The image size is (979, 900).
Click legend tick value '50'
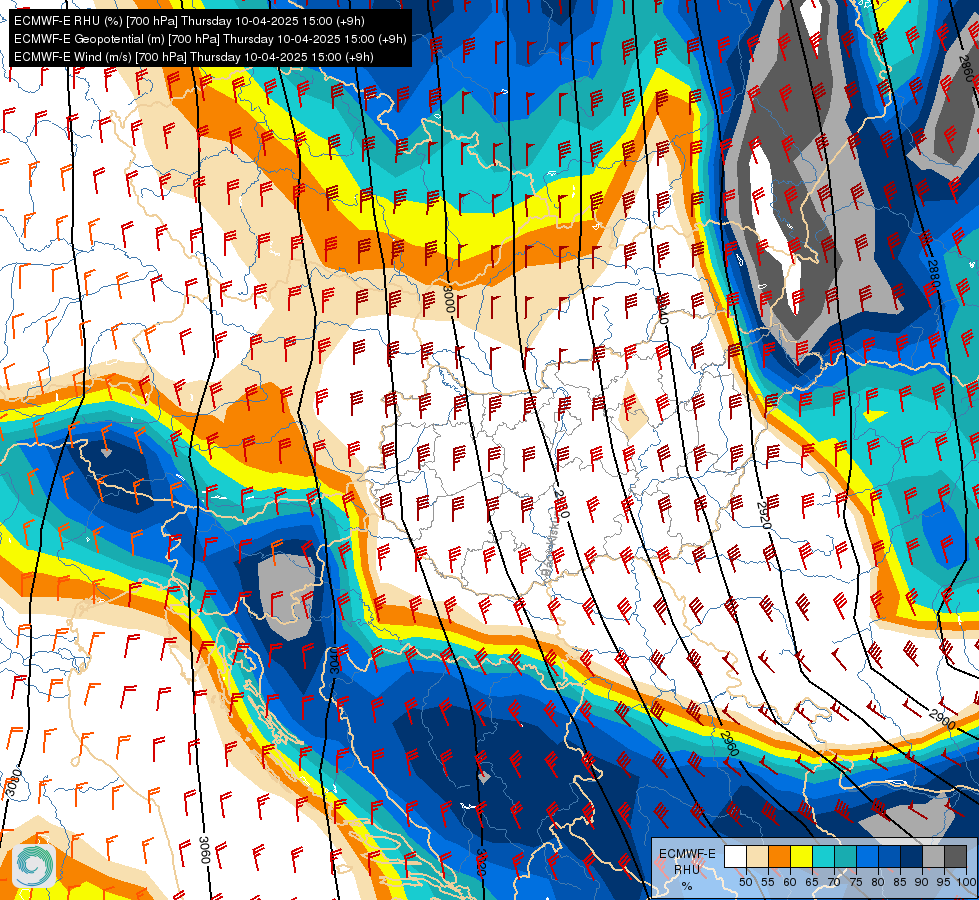[x=746, y=882]
